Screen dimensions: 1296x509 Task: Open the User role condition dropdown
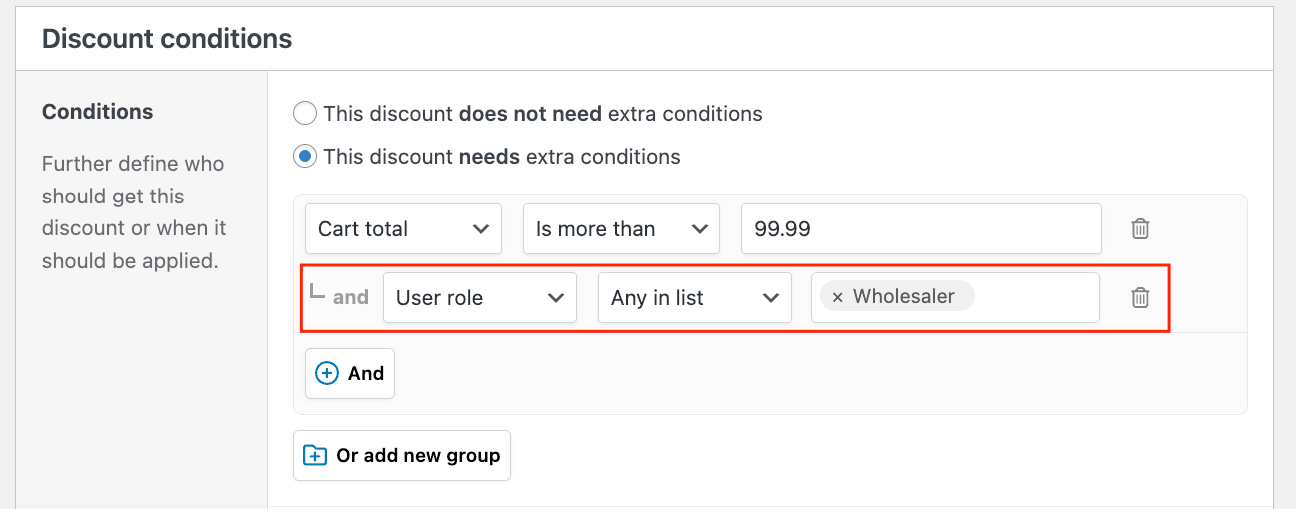(x=480, y=297)
